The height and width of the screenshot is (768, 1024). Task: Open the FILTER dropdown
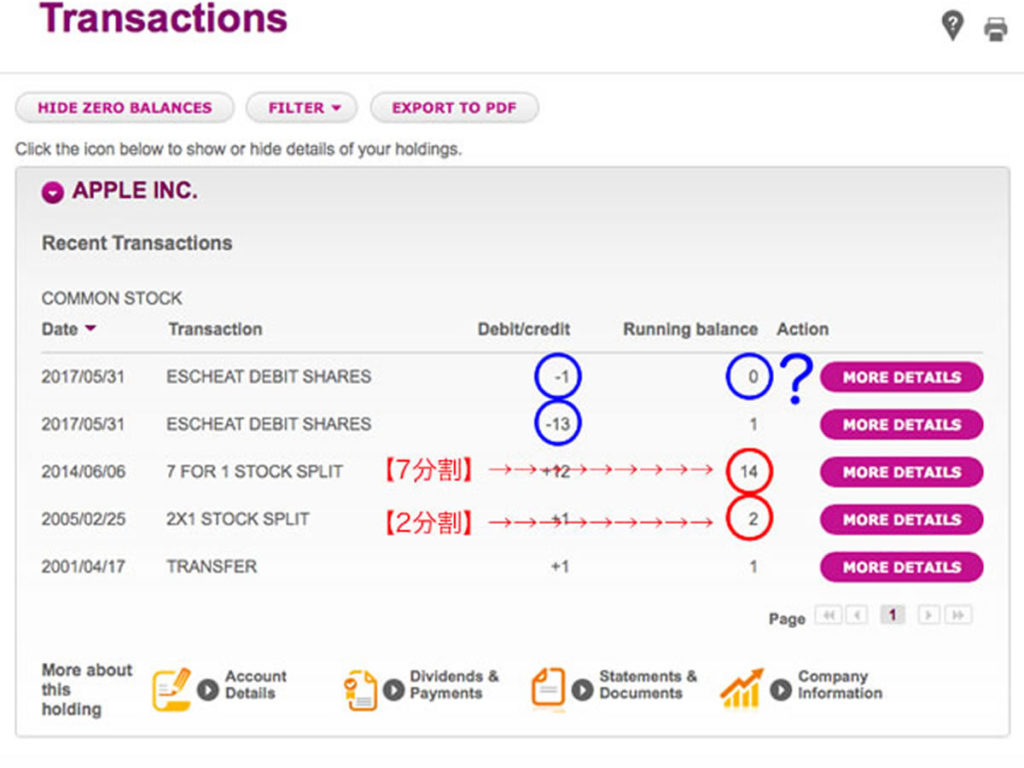coord(302,108)
